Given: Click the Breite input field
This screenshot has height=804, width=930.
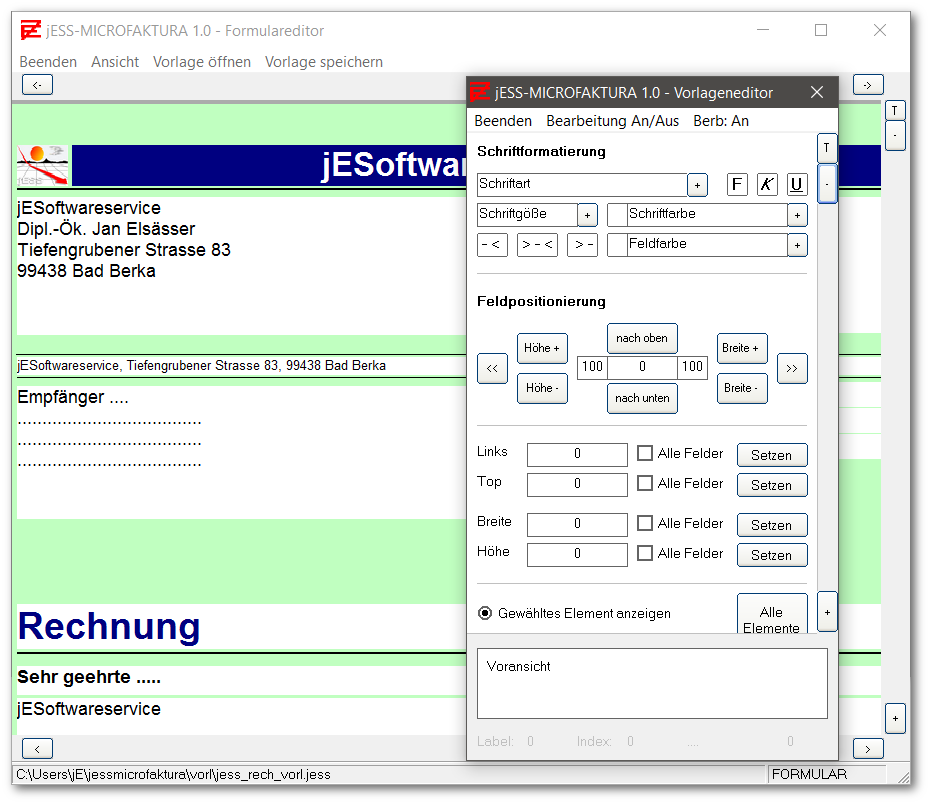Looking at the screenshot, I should coord(577,525).
